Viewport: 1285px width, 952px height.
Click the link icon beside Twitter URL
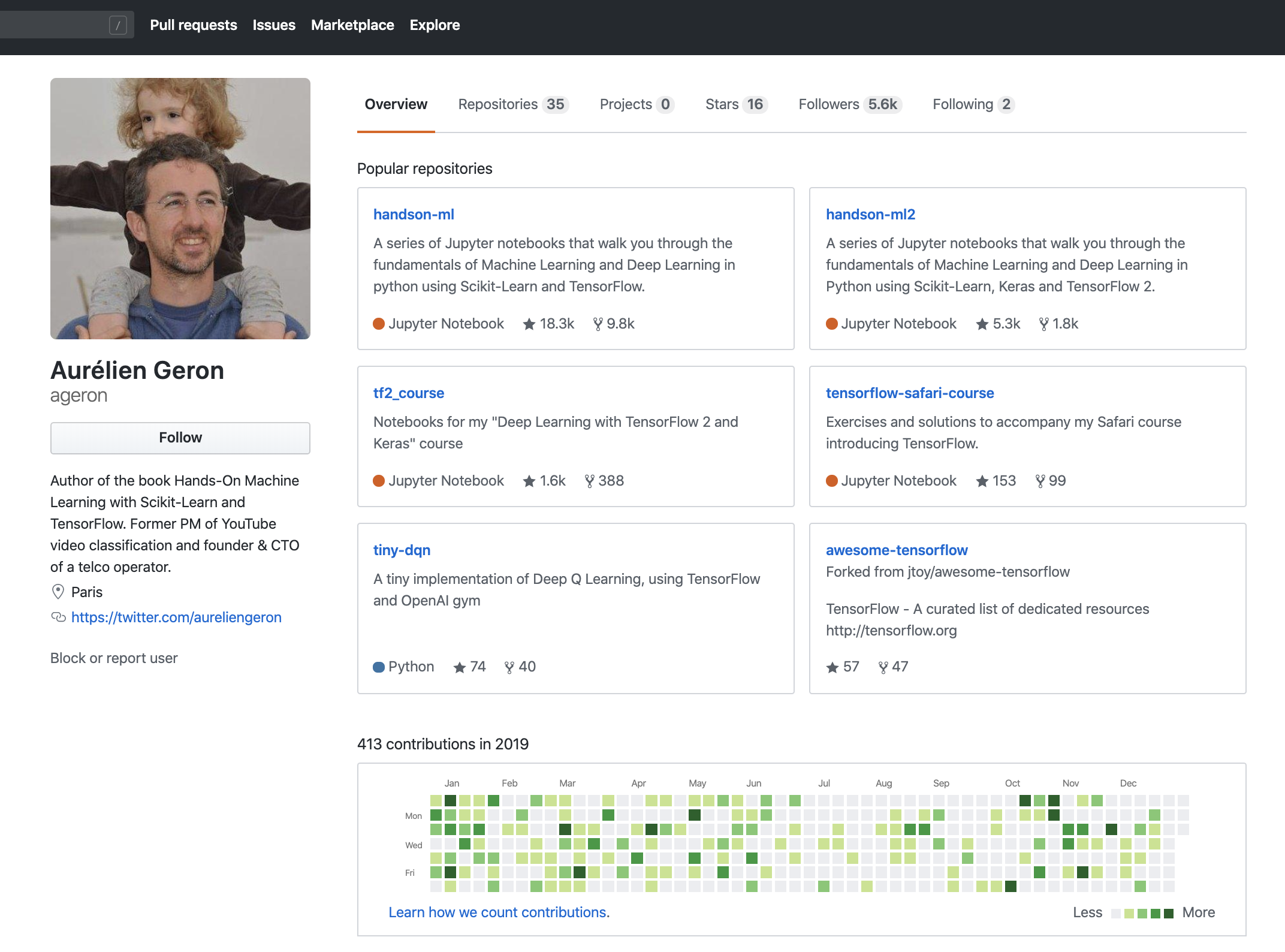point(58,617)
